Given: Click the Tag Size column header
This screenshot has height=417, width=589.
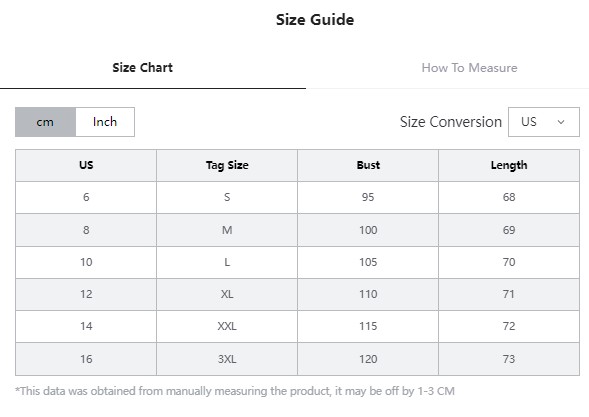Looking at the screenshot, I should pyautogui.click(x=227, y=165).
